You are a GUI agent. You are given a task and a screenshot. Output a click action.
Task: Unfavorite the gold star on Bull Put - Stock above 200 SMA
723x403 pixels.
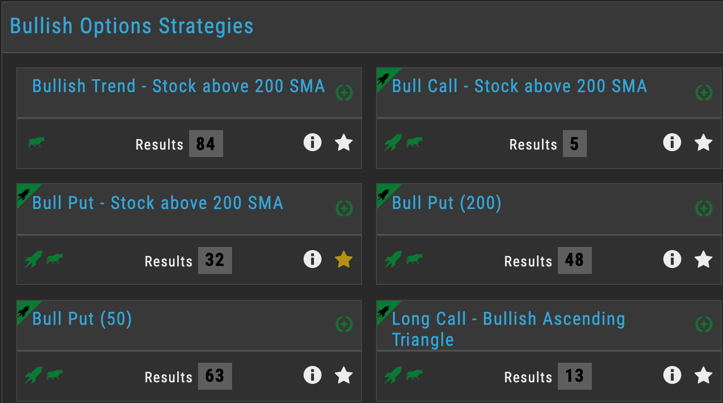click(344, 260)
